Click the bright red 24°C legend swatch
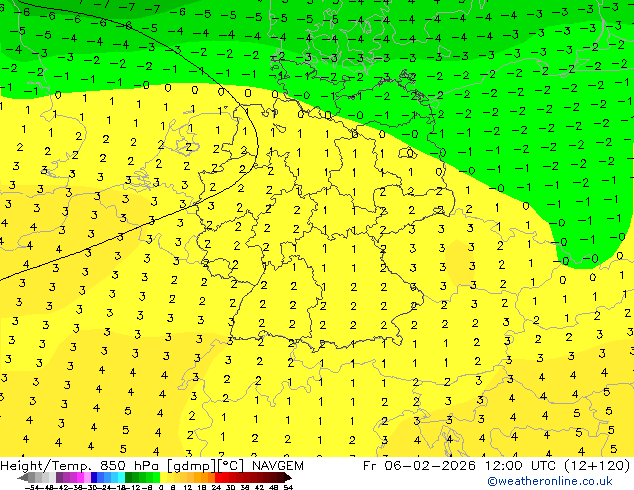Image resolution: width=634 pixels, height=490 pixels. [218, 477]
